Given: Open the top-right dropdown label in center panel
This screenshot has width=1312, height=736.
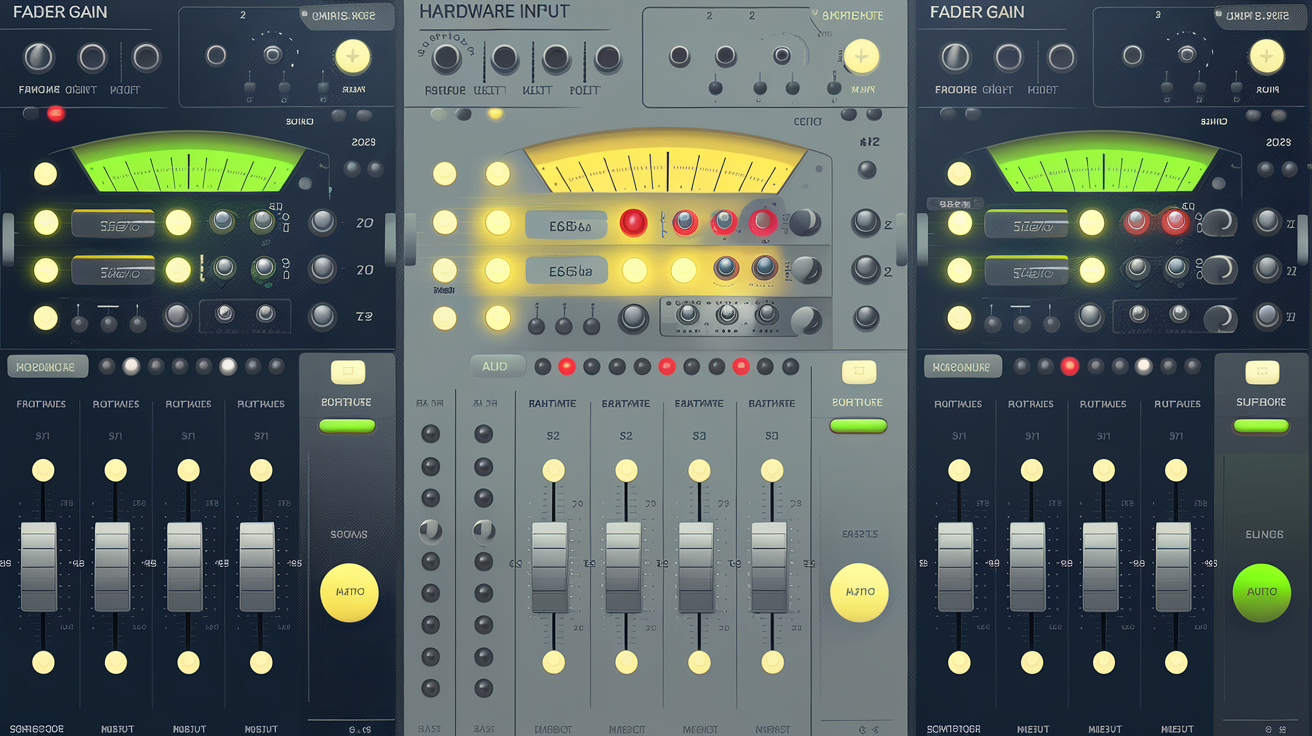Looking at the screenshot, I should coord(852,16).
